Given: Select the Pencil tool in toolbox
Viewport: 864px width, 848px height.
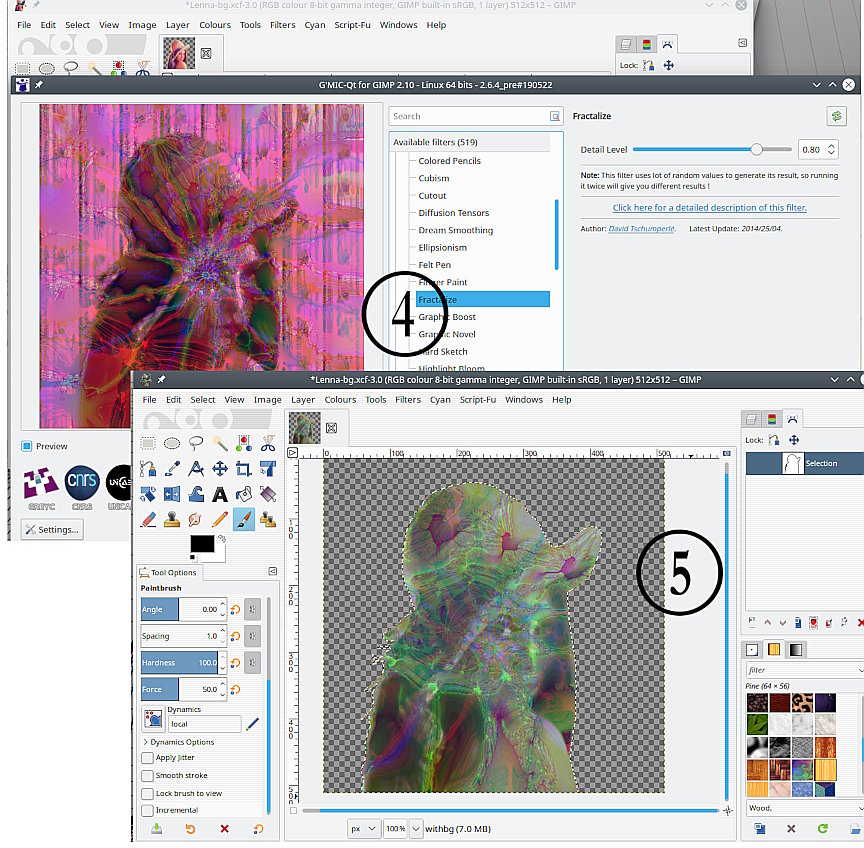Looking at the screenshot, I should 220,520.
